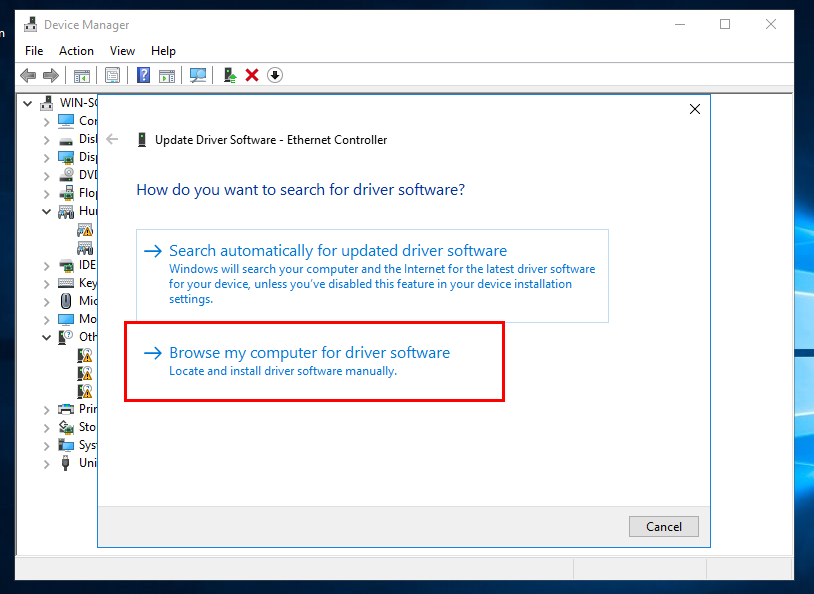Click the Other devices question mark icon
814x594 pixels.
click(x=65, y=337)
